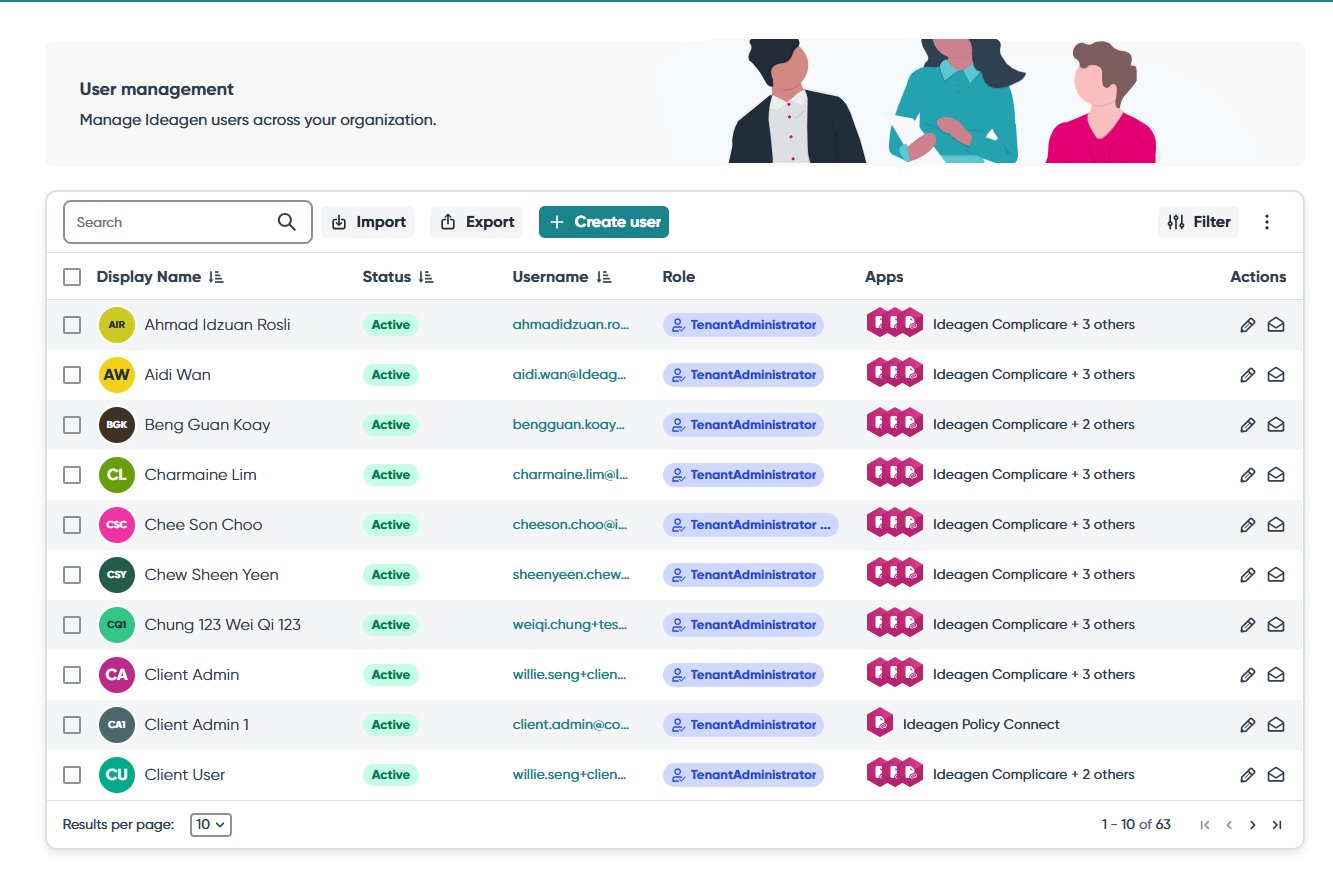Click envelope icon for Beng Guan Koay
The width and height of the screenshot is (1333, 876).
[x=1276, y=425]
